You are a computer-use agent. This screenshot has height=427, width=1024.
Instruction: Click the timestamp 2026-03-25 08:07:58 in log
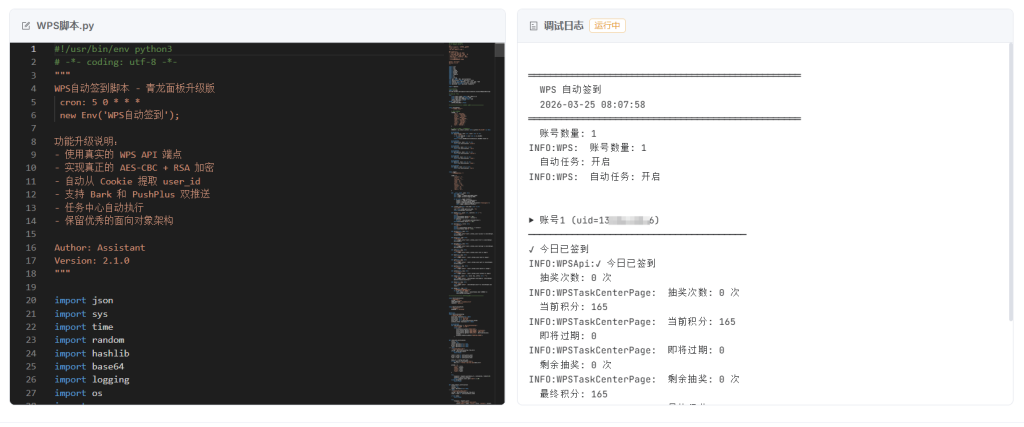pos(592,104)
